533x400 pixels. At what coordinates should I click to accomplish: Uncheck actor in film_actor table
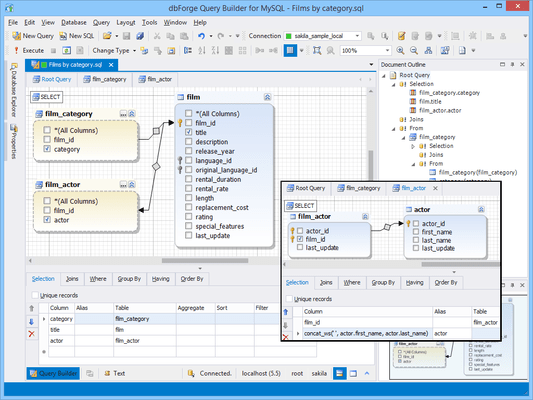point(47,220)
